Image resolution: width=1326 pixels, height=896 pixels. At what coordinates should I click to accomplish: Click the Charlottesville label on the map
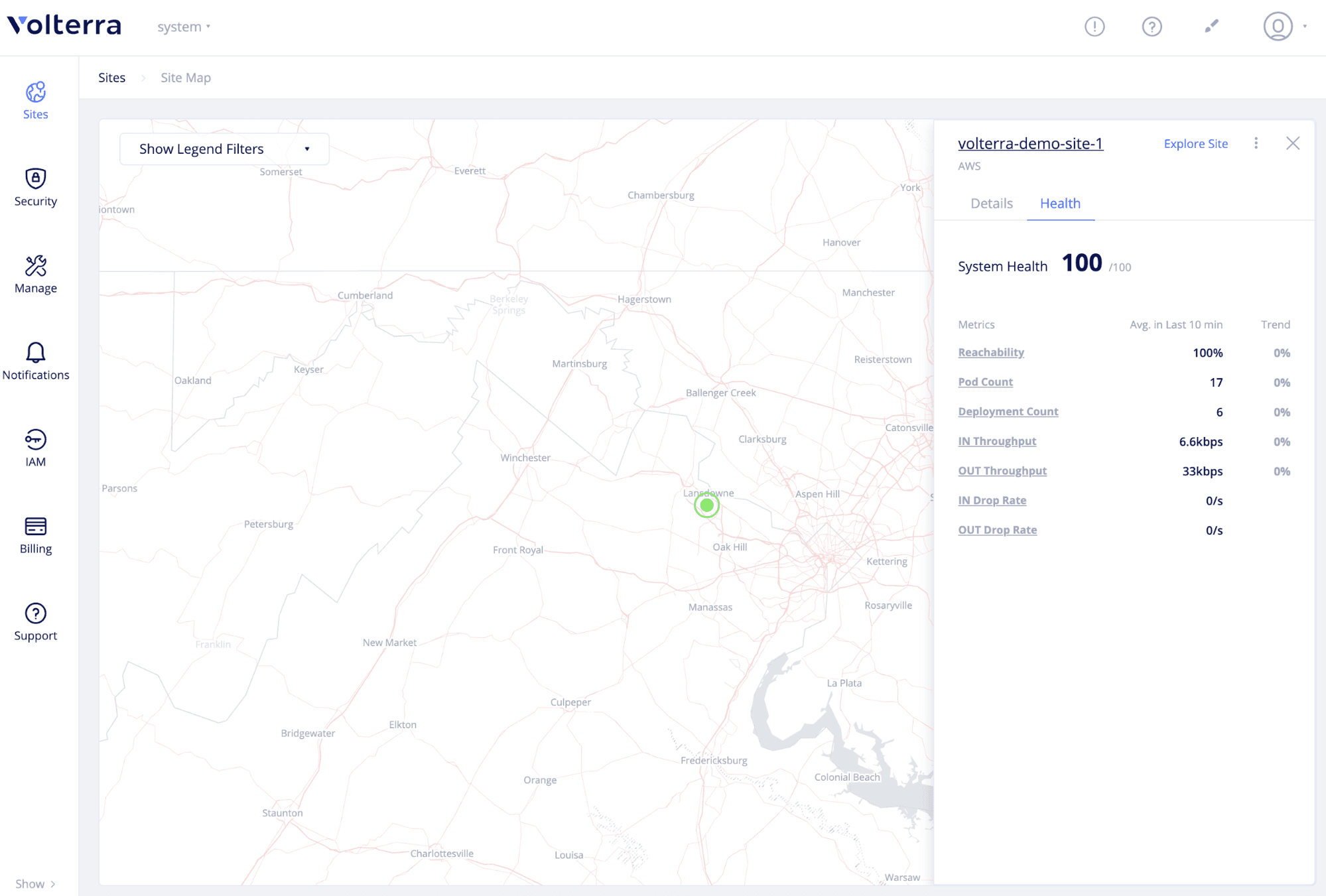click(x=442, y=854)
